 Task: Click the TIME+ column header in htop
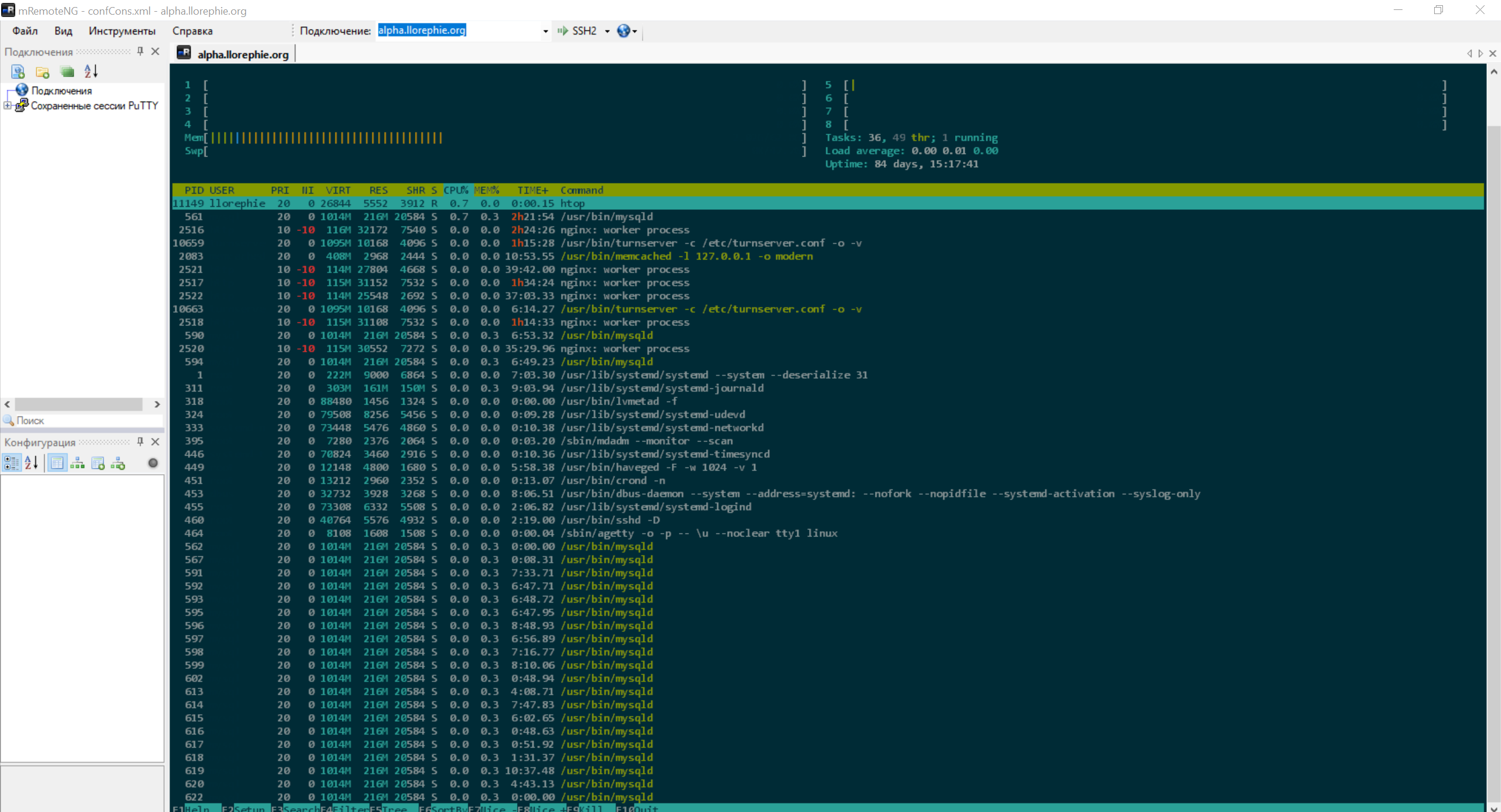(x=532, y=190)
